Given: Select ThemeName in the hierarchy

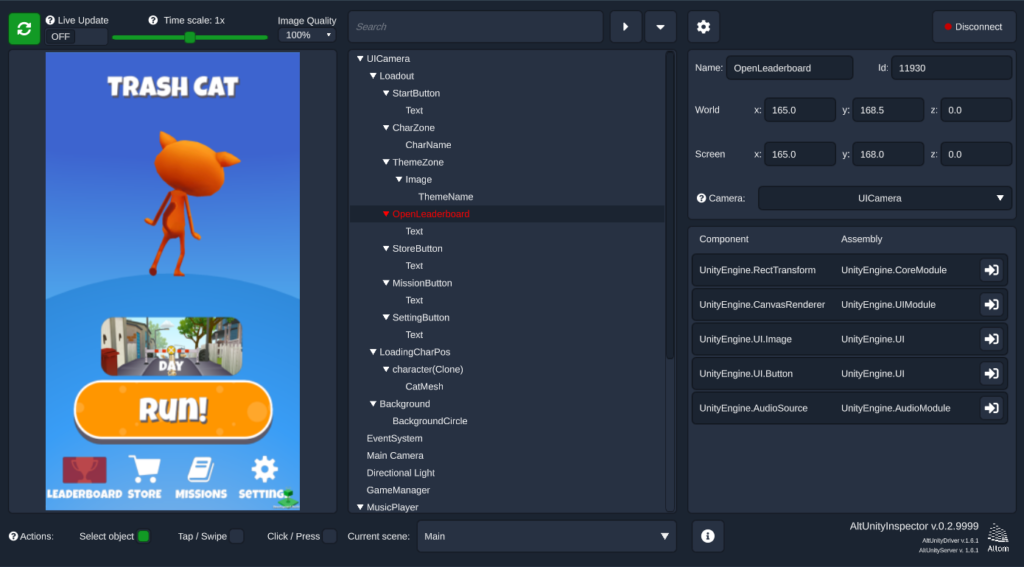Looking at the screenshot, I should coord(445,197).
